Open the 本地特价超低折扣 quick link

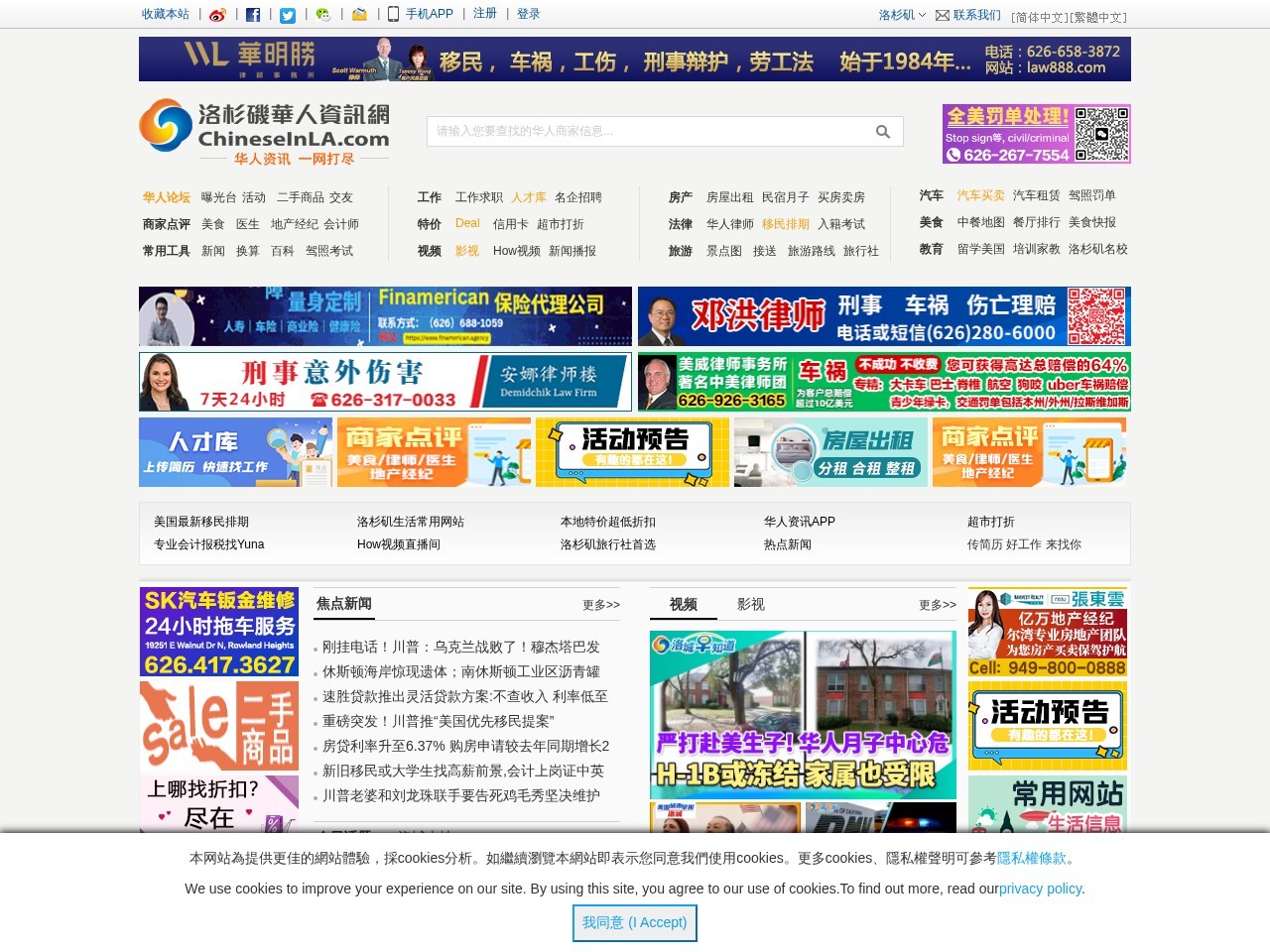(x=608, y=522)
